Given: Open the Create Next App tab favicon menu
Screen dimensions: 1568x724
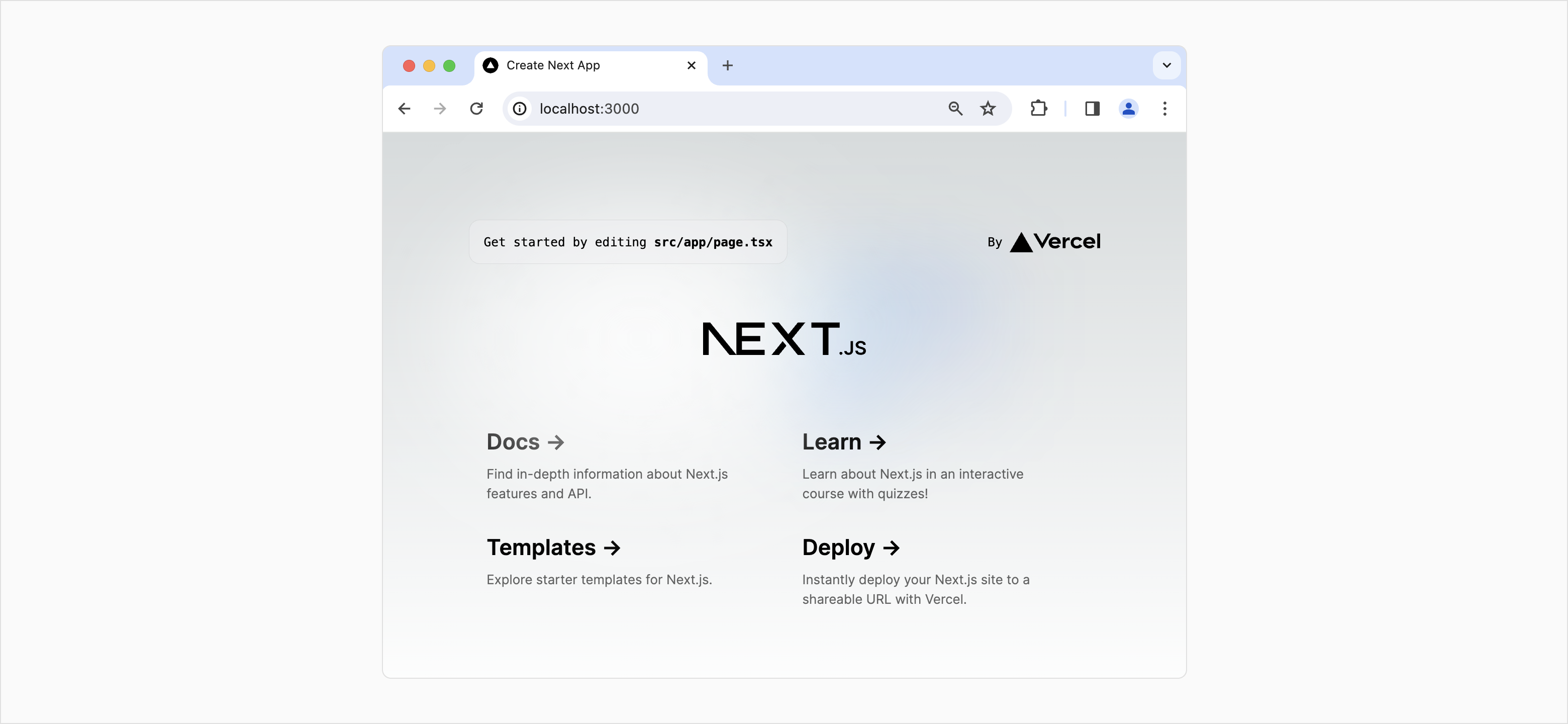Looking at the screenshot, I should (x=491, y=65).
